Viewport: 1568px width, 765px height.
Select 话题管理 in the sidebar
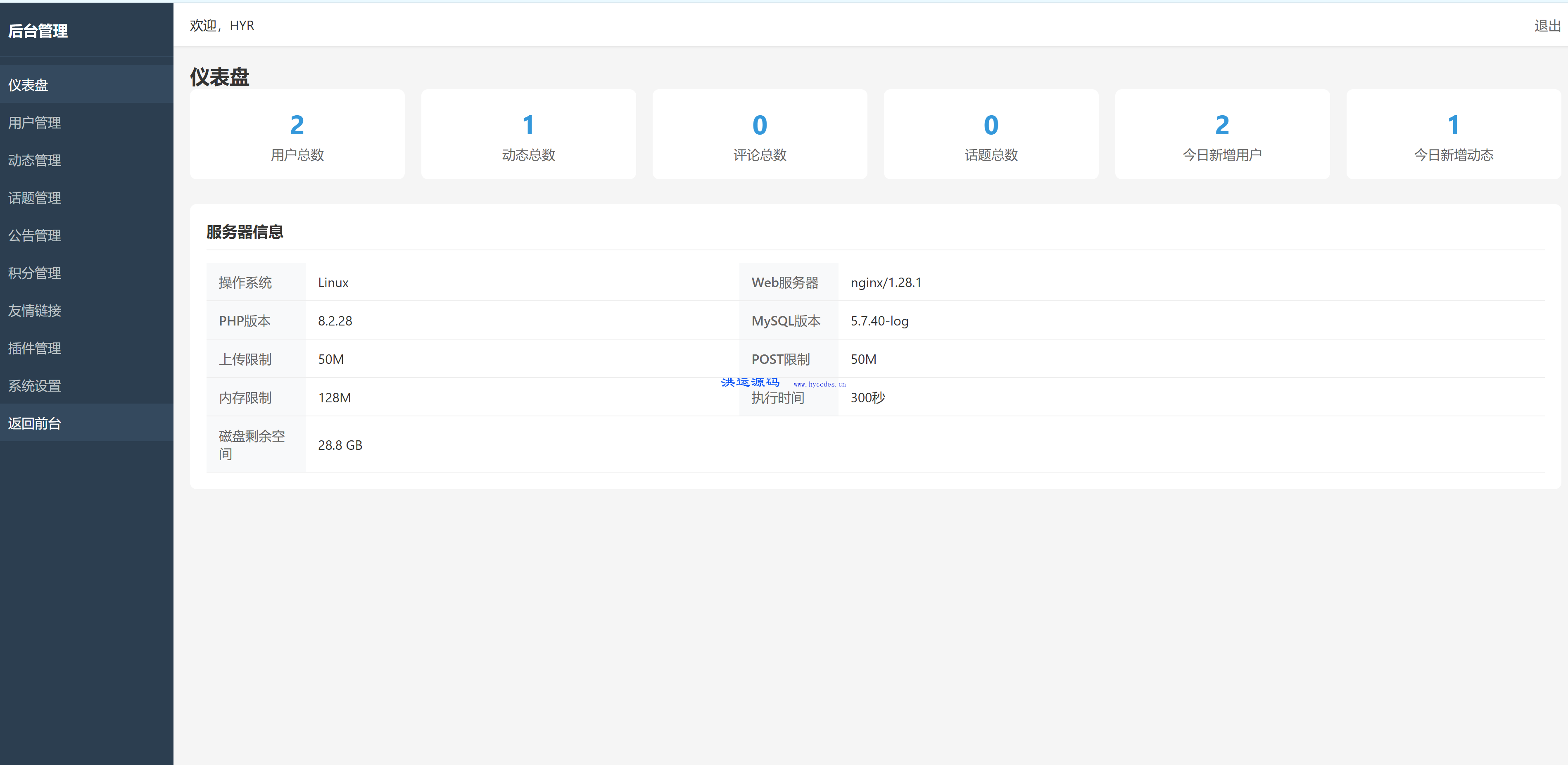coord(35,198)
